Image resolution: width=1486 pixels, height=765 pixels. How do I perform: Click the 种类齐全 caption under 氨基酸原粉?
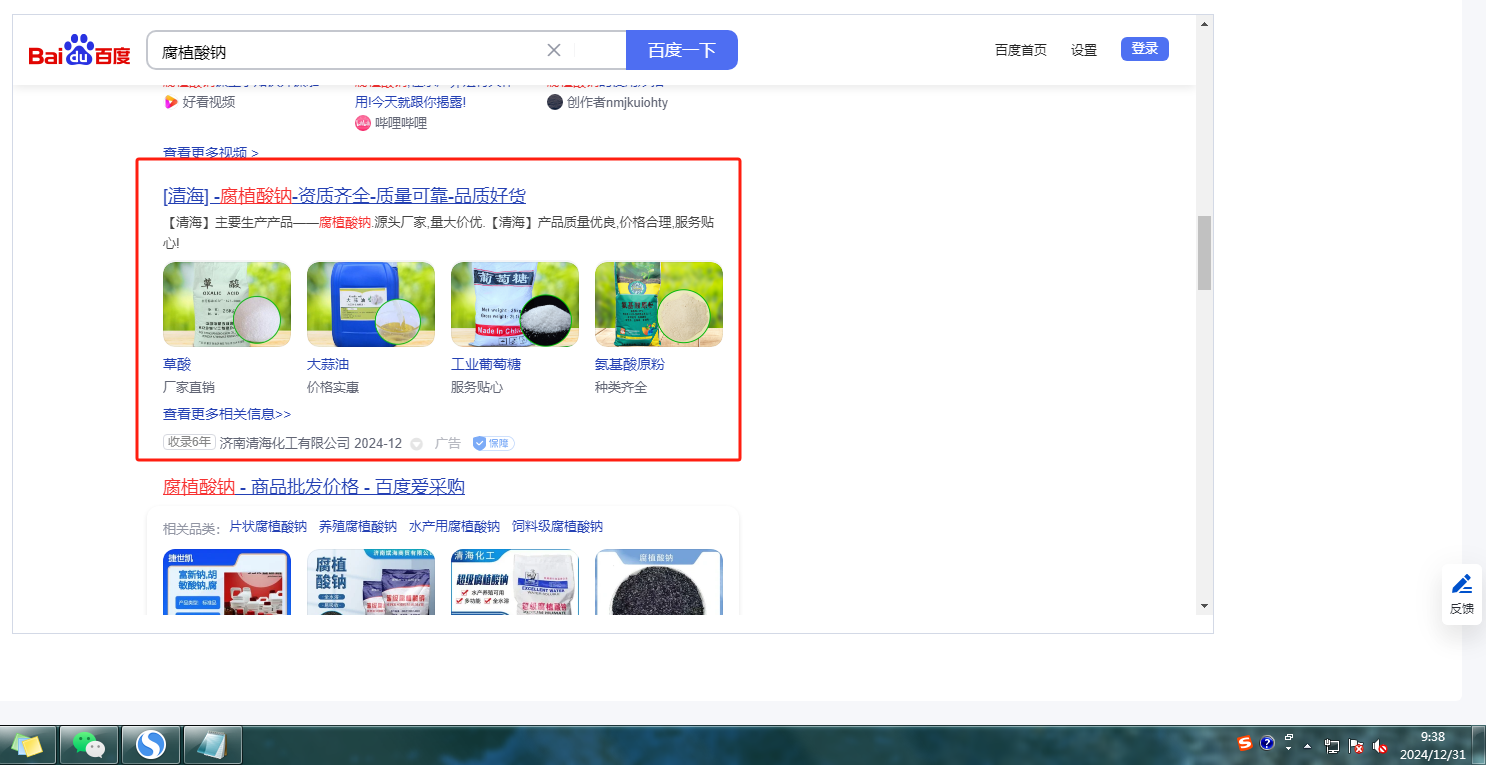pos(621,387)
